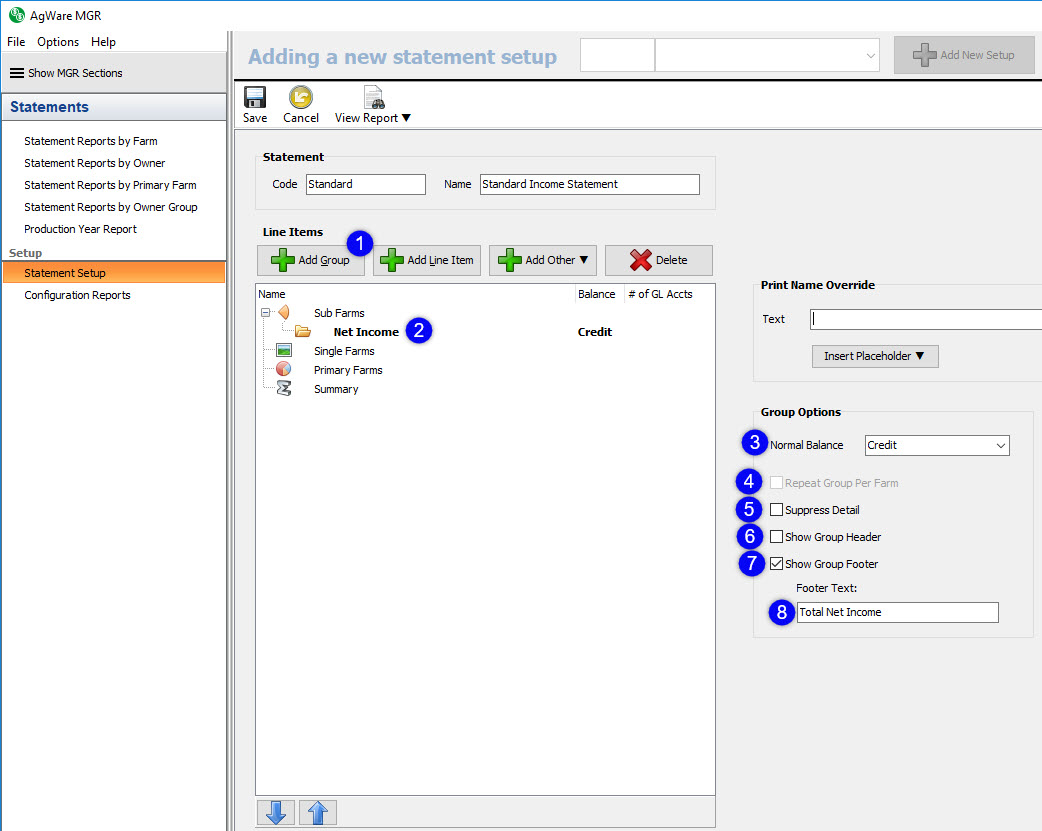Uncheck the Show Group Footer box
The height and width of the screenshot is (831, 1042).
click(777, 564)
